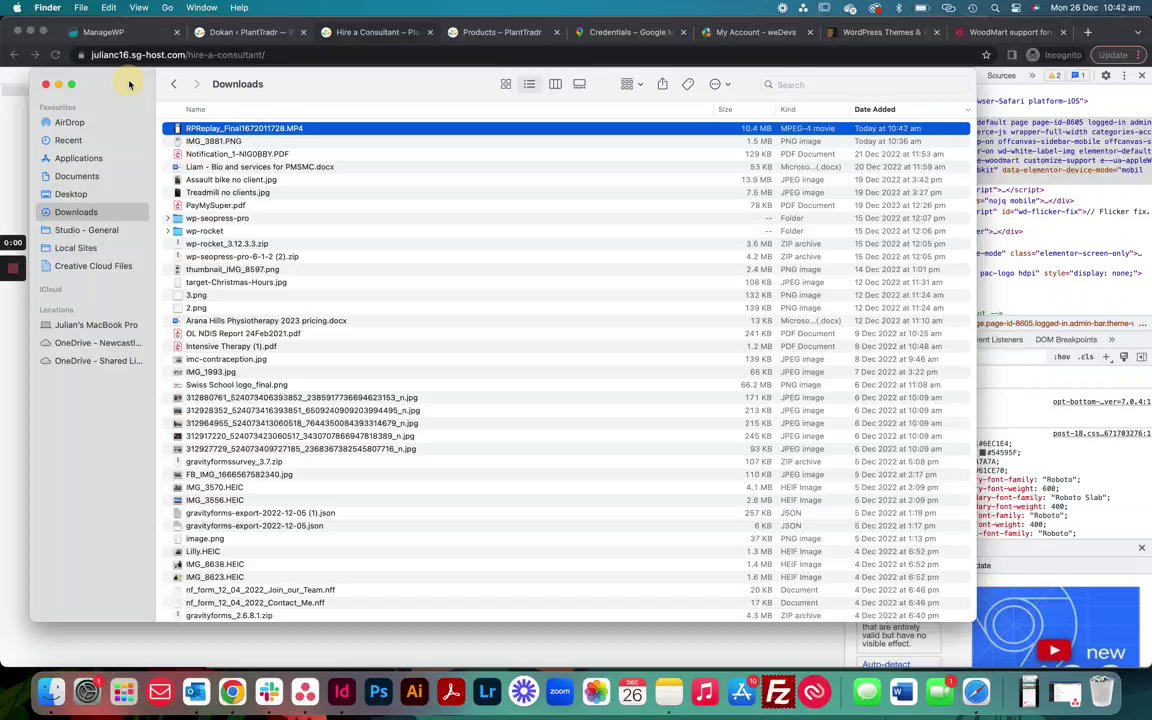Sort by the Name column header
The image size is (1152, 720).
pyautogui.click(x=195, y=109)
